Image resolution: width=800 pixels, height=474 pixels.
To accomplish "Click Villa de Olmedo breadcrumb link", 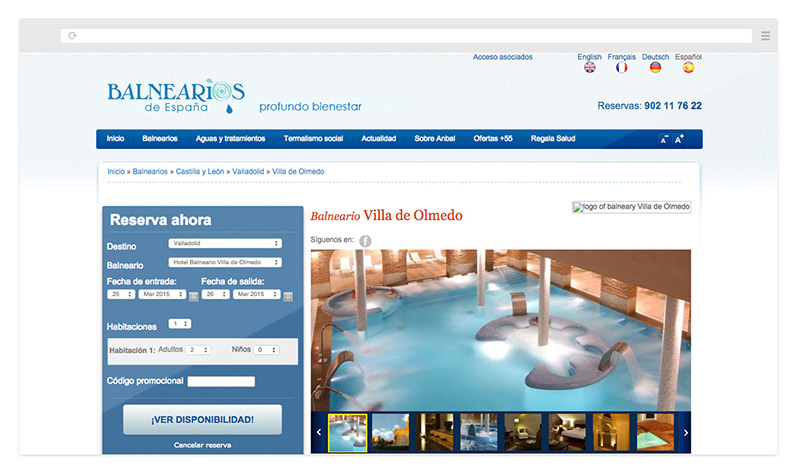I will [298, 171].
